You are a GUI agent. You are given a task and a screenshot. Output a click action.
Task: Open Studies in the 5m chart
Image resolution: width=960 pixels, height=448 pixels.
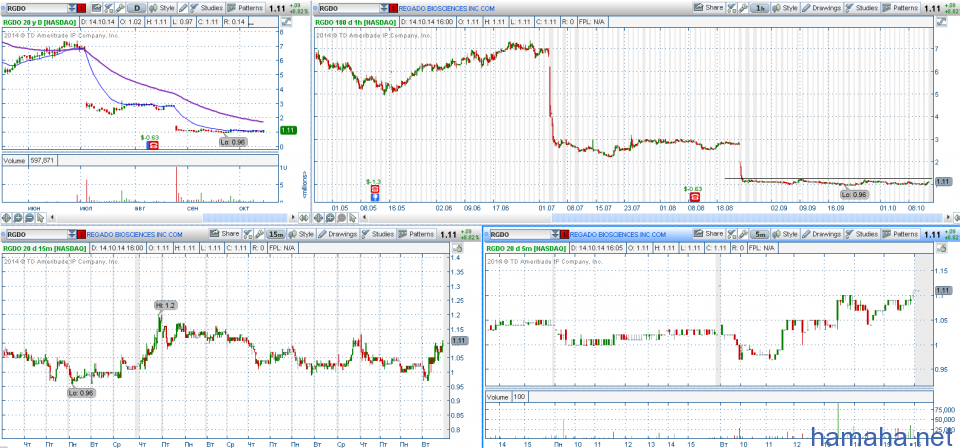861,234
